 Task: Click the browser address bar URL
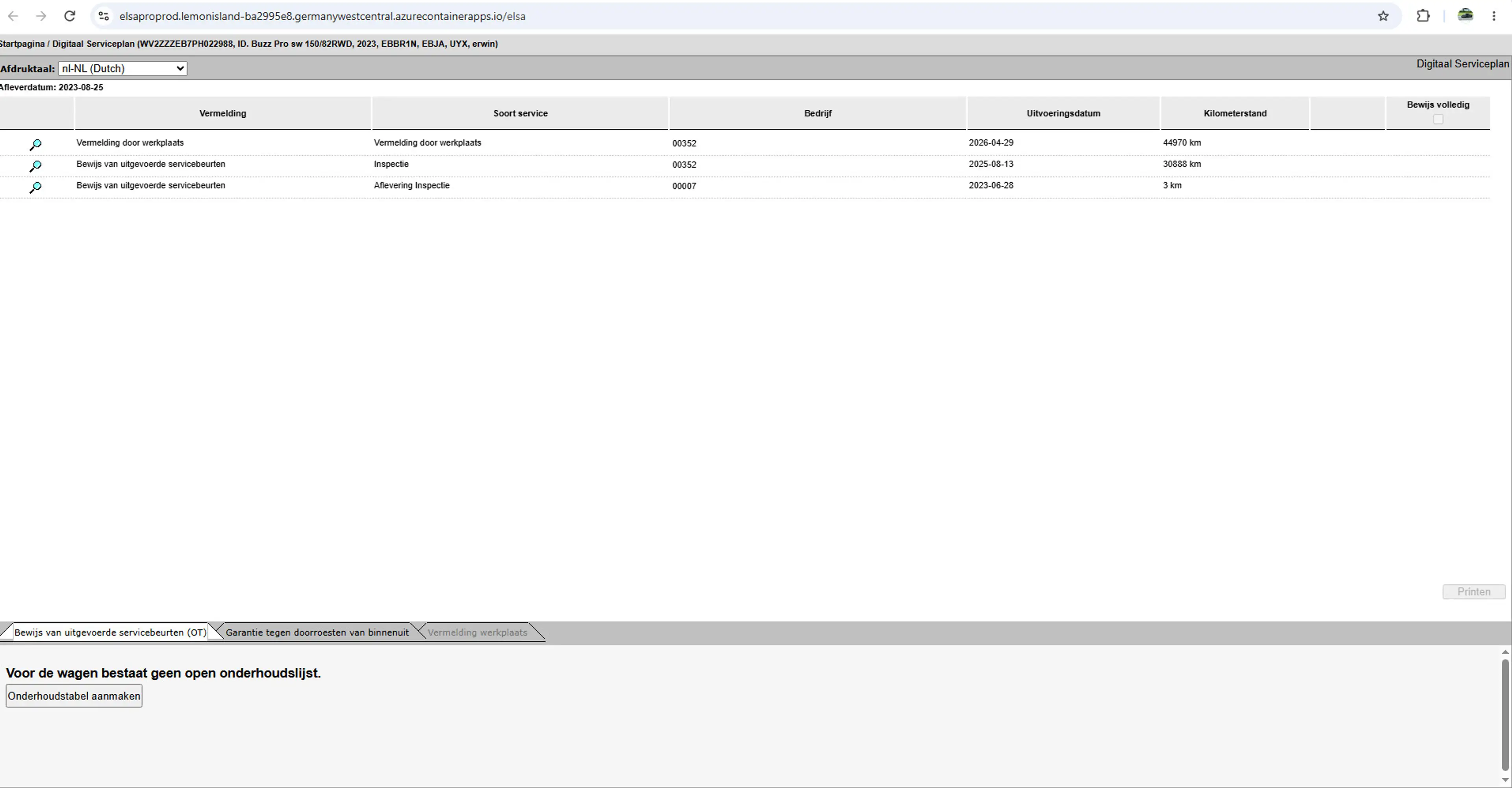(x=322, y=17)
